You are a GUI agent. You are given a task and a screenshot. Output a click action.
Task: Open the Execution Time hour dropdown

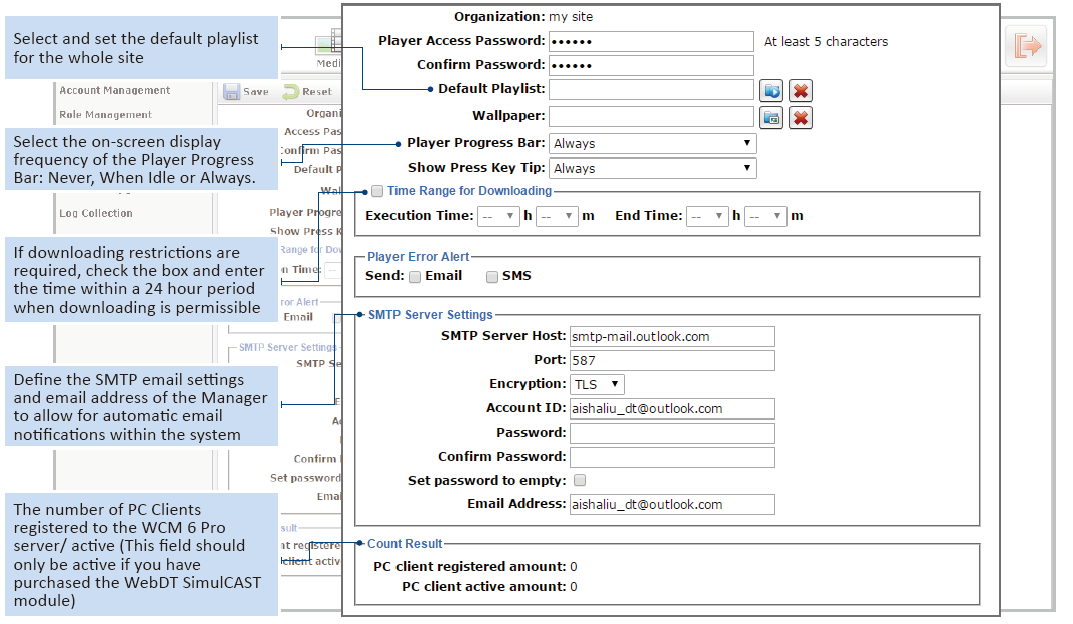click(498, 216)
